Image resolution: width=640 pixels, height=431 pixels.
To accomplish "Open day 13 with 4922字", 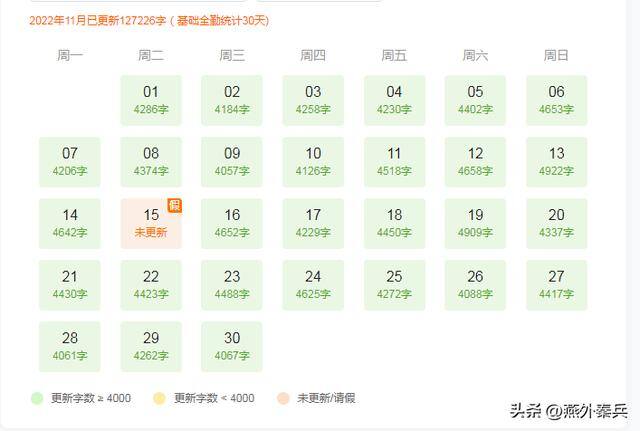I will [556, 162].
